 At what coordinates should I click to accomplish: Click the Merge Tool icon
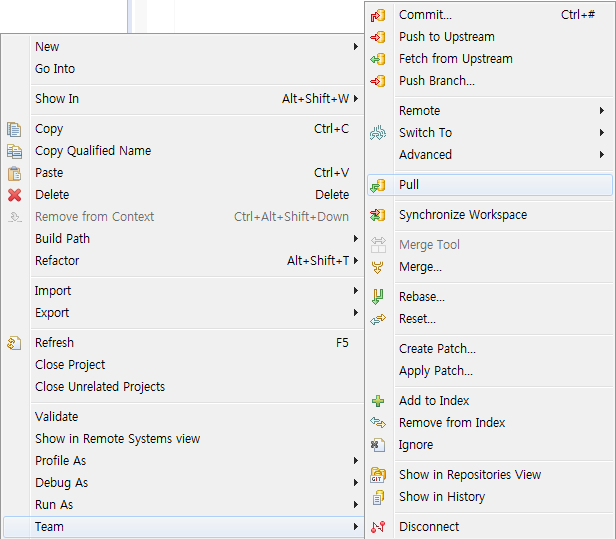point(378,245)
